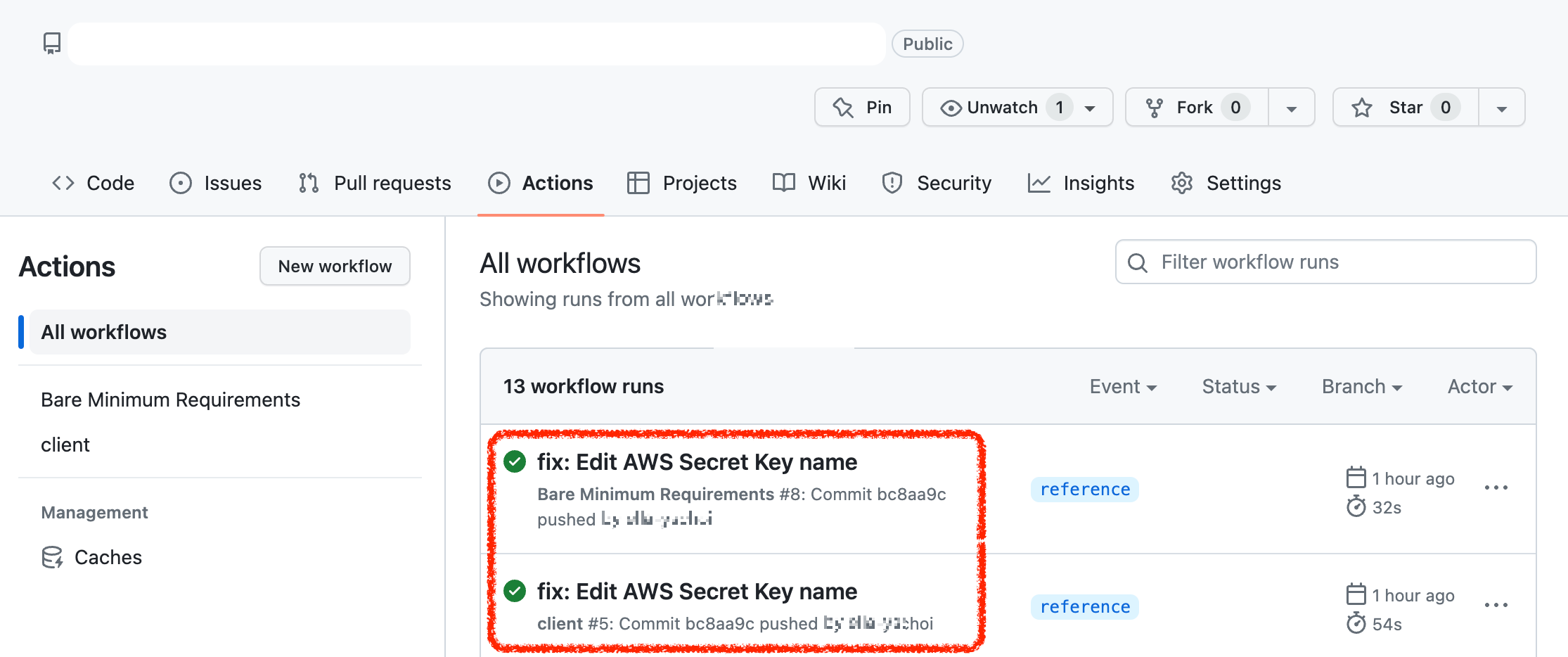This screenshot has height=657, width=1568.
Task: Open the Security tab
Action: (x=937, y=183)
